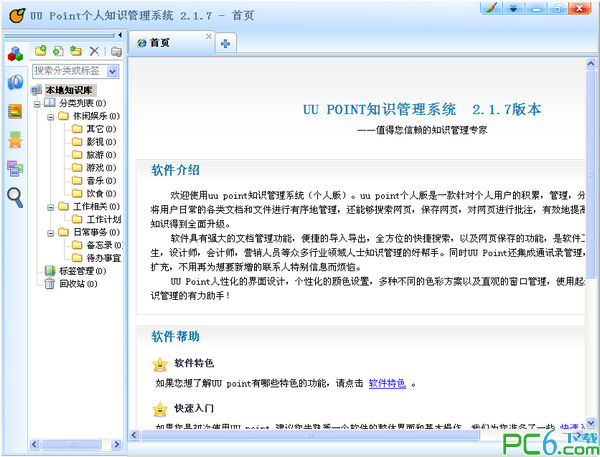Click the page's horizontal scrollbar left arrow
The image size is (600, 457).
[x=134, y=435]
